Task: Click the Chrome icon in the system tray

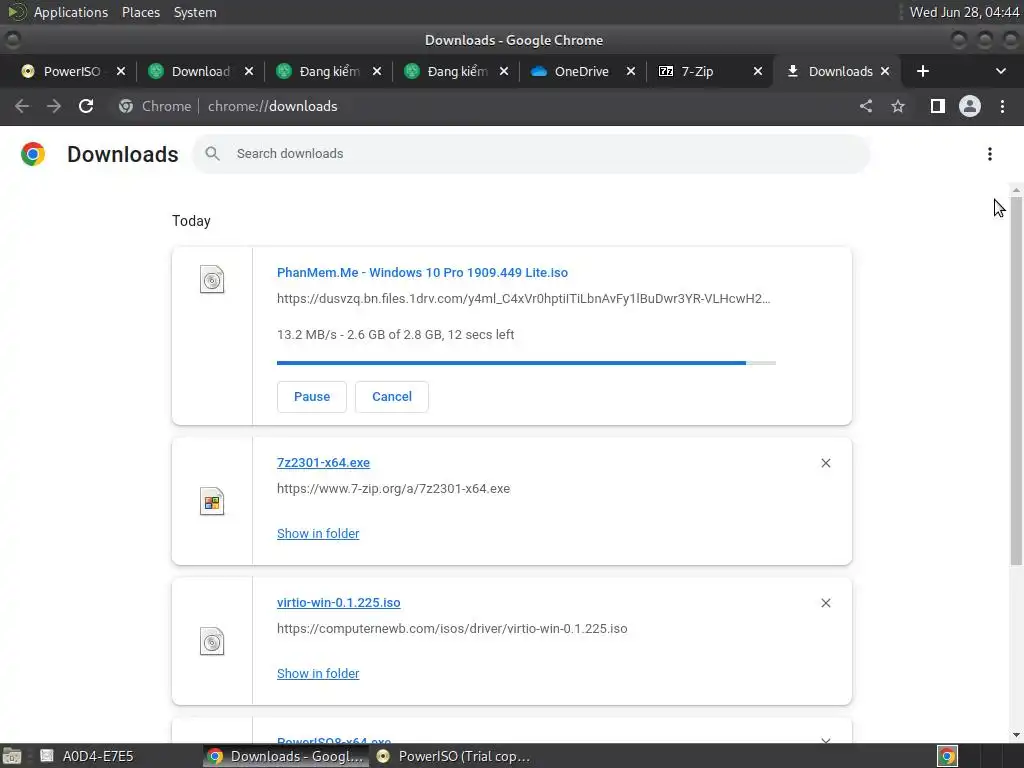Action: click(x=948, y=756)
